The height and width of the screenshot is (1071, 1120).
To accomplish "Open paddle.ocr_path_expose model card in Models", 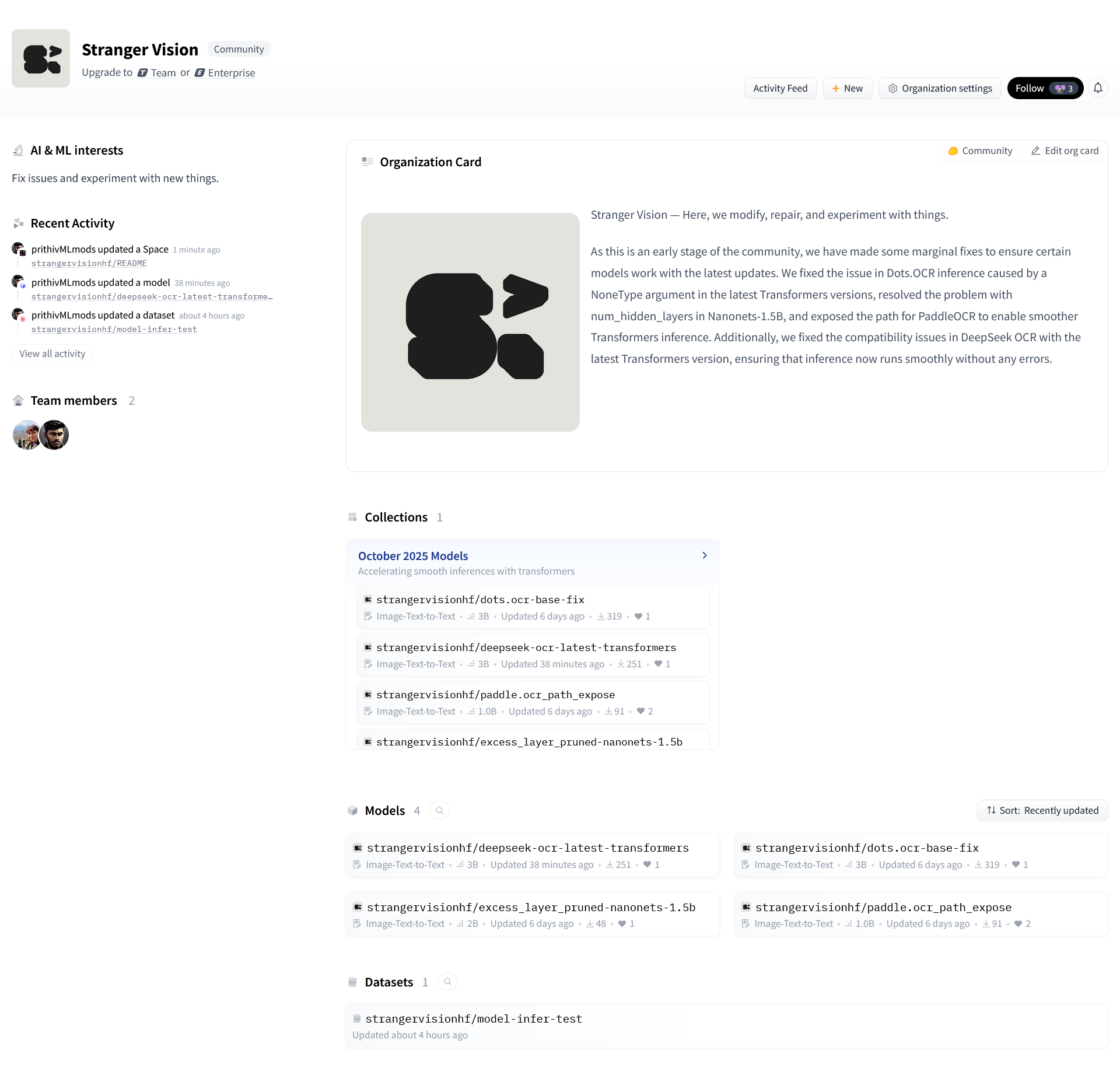I will (921, 914).
